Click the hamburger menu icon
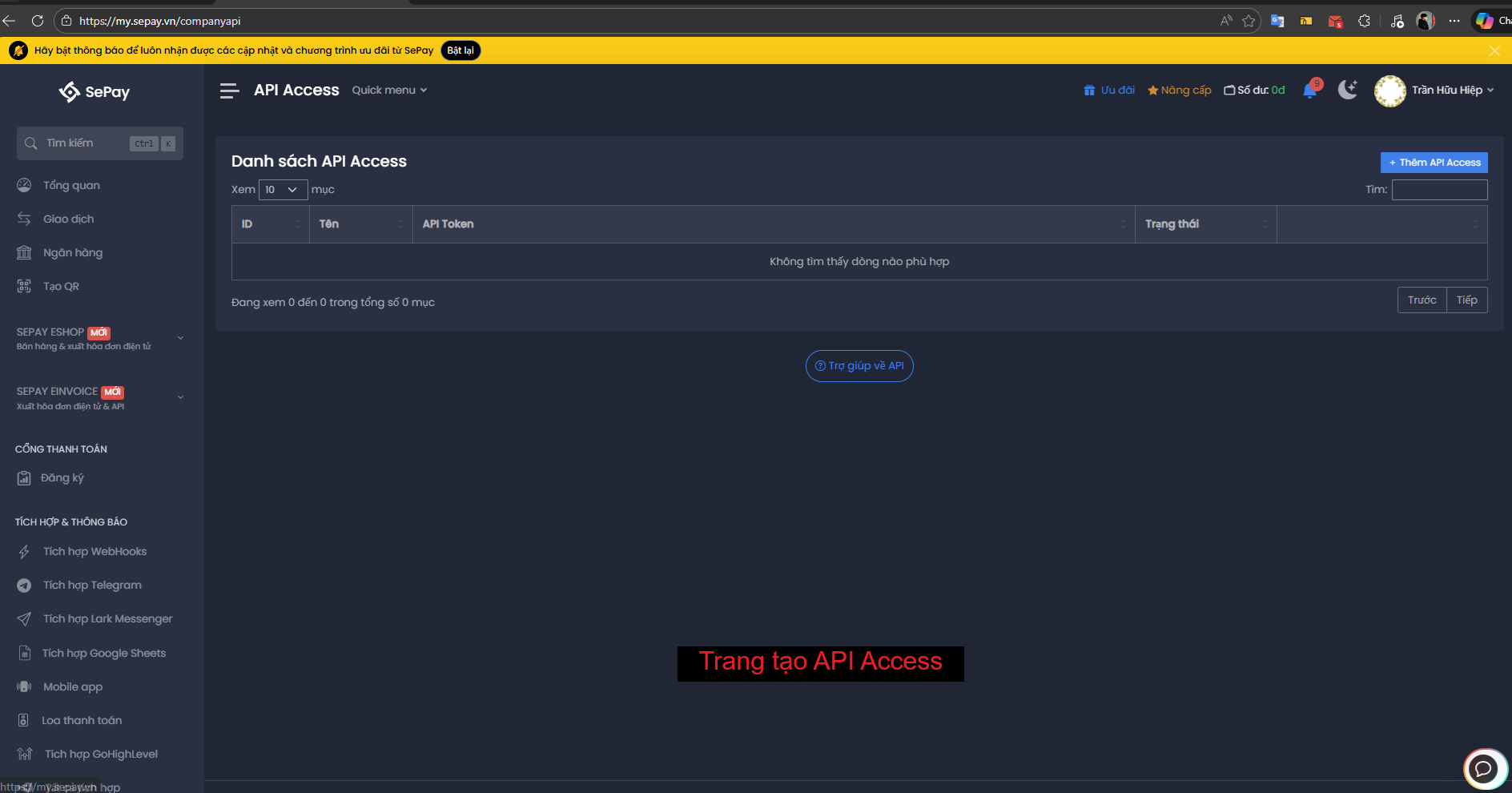This screenshot has width=1512, height=793. 229,91
